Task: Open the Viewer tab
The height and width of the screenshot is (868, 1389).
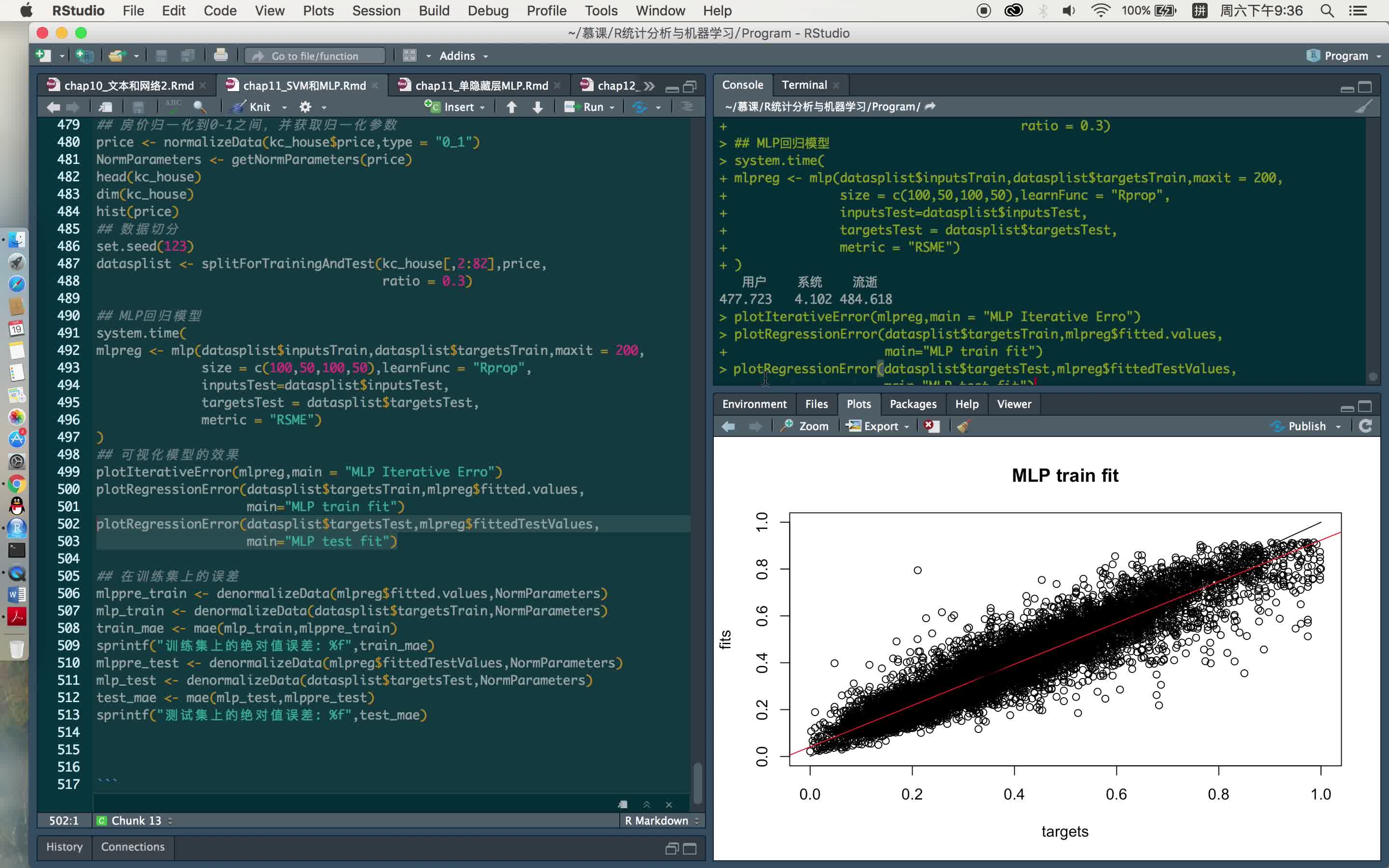Action: 1014,404
